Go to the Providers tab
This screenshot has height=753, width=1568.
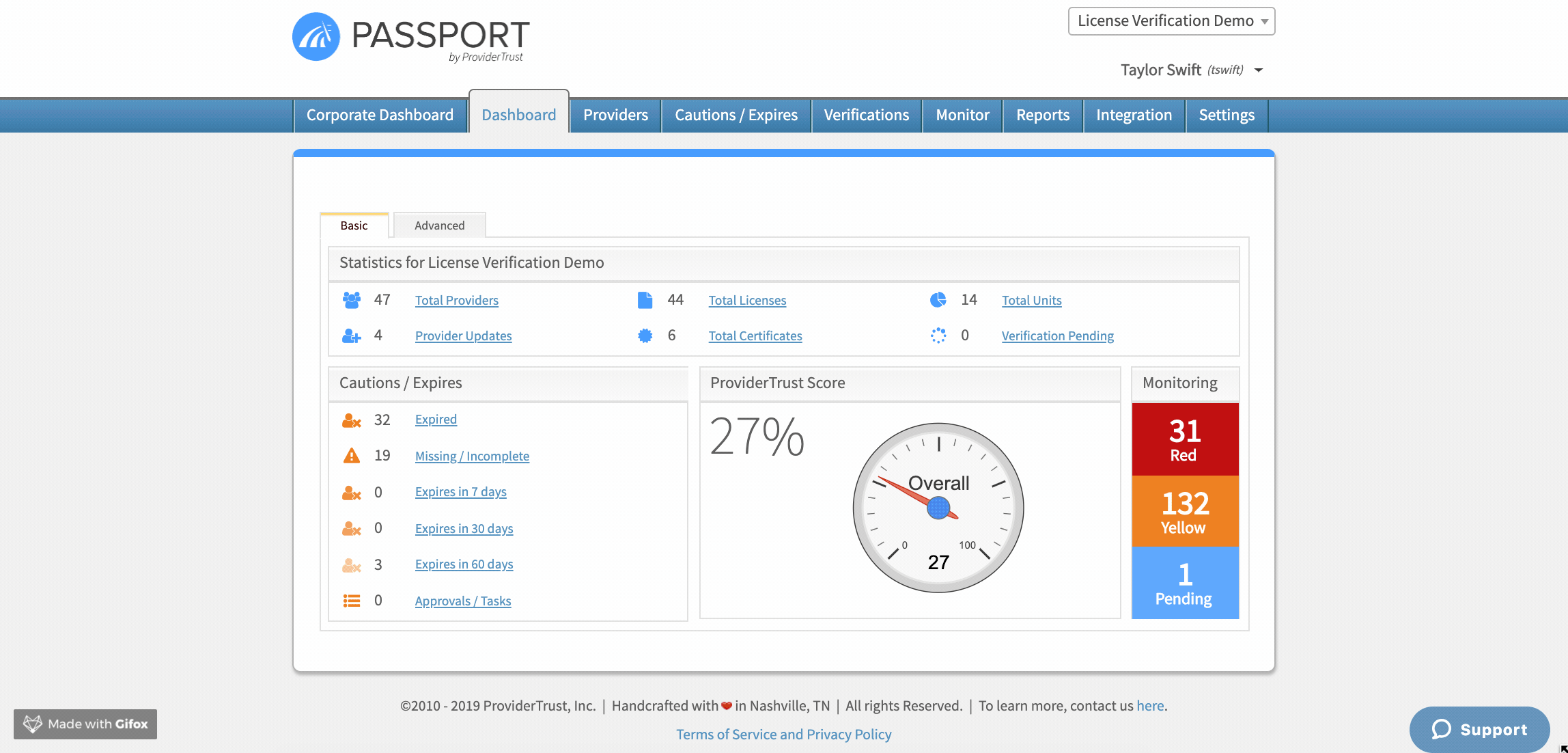(x=615, y=115)
